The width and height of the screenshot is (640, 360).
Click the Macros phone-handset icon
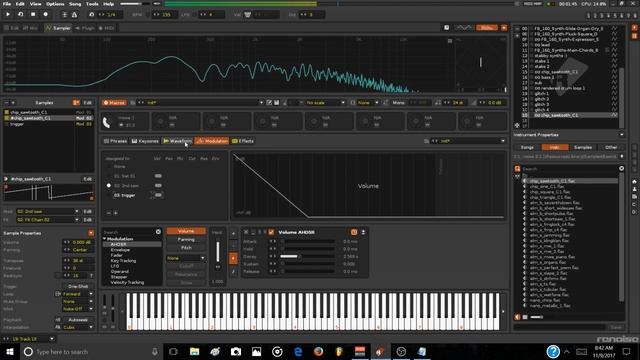(x=107, y=122)
